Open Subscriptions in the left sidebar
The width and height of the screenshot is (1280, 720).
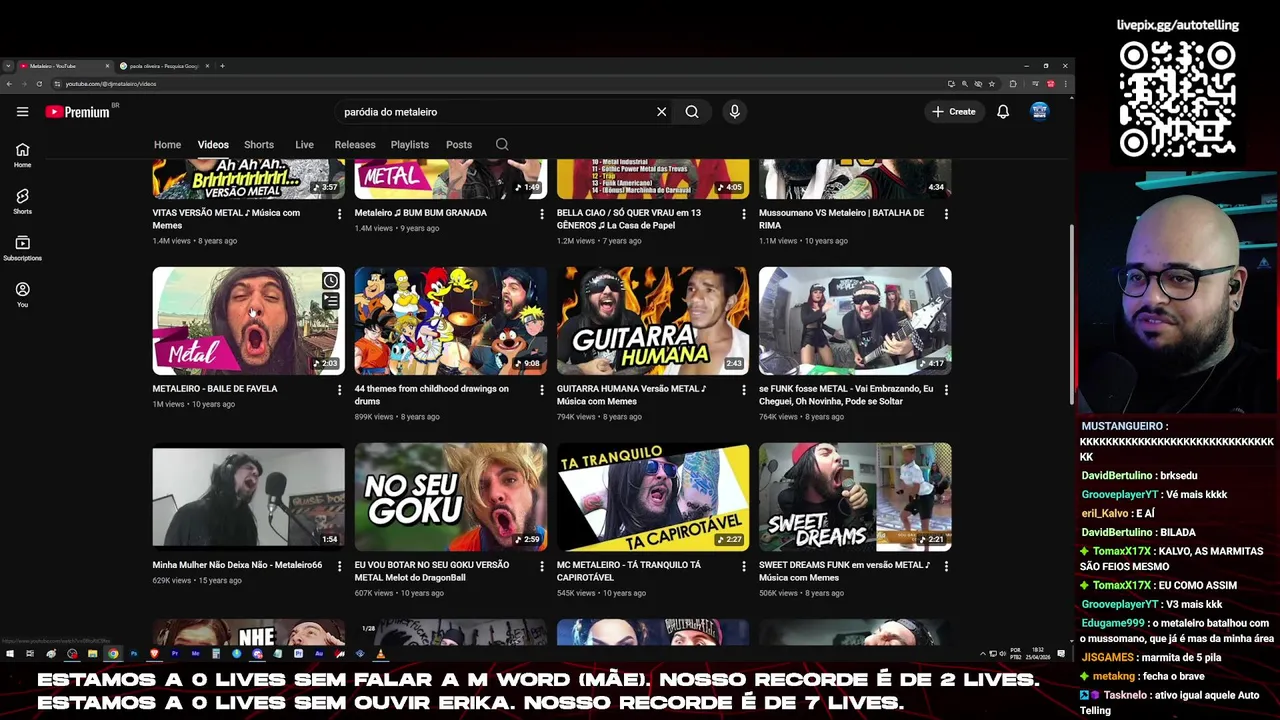tap(22, 248)
